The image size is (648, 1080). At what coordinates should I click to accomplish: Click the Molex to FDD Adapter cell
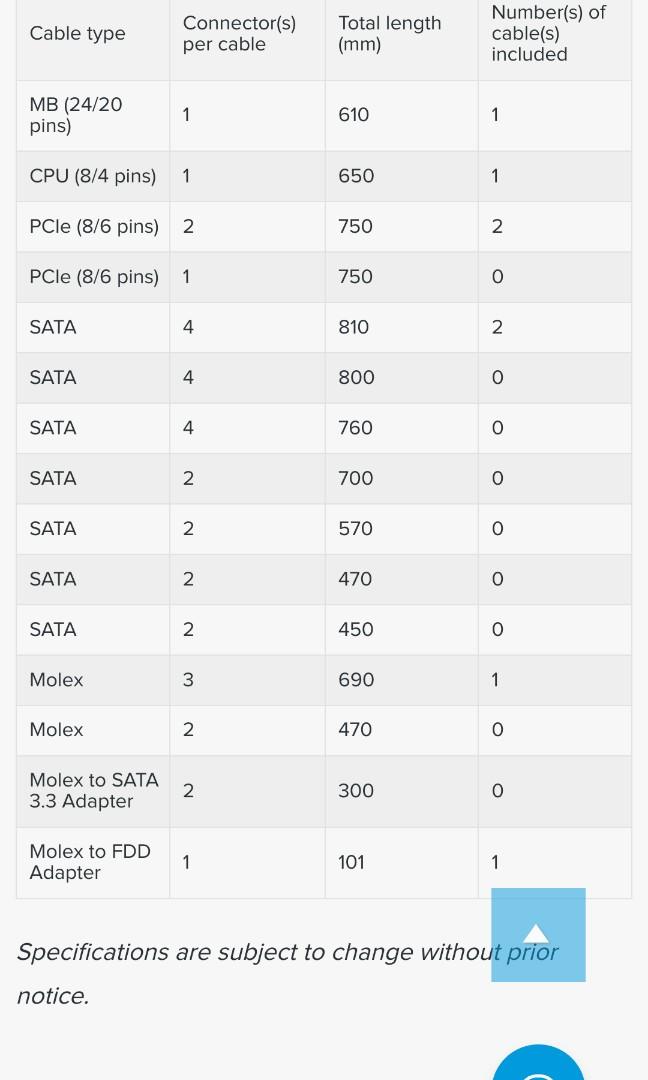pos(90,862)
